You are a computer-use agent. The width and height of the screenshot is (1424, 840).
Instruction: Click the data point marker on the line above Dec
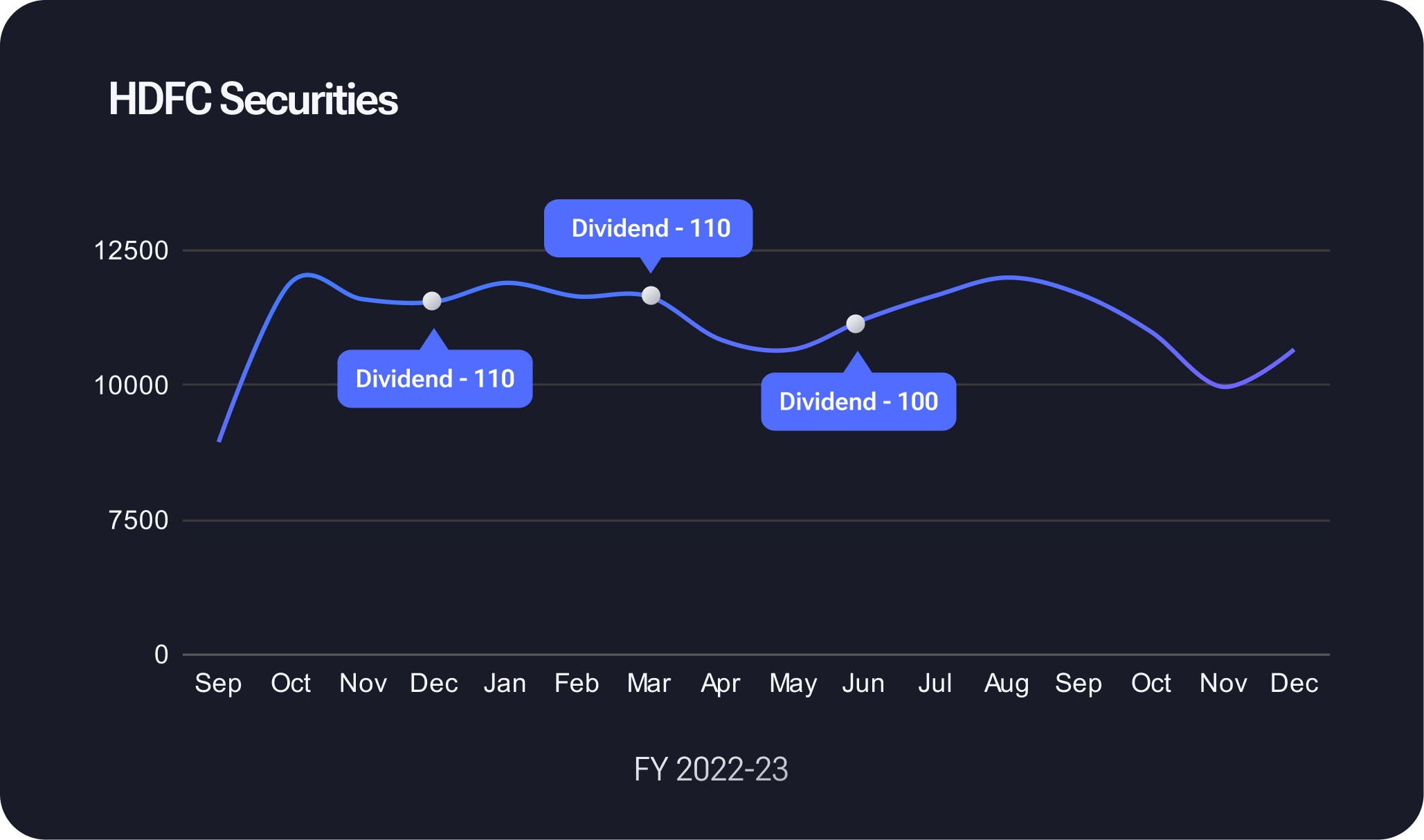click(432, 301)
